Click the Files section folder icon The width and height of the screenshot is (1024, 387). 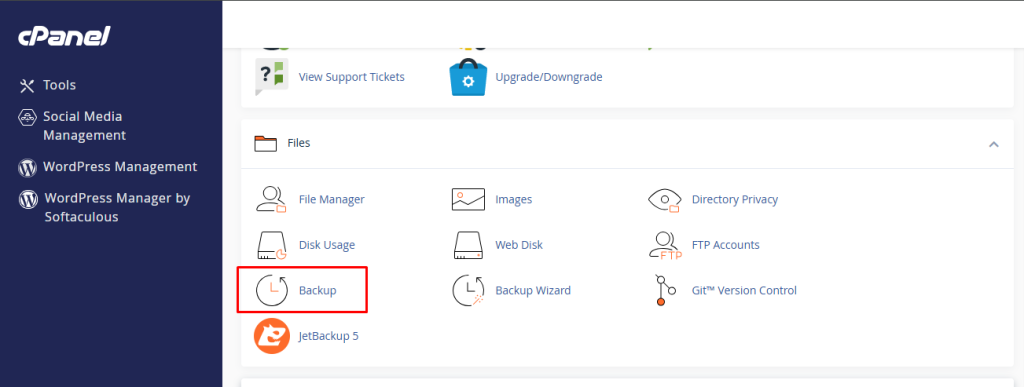point(266,143)
